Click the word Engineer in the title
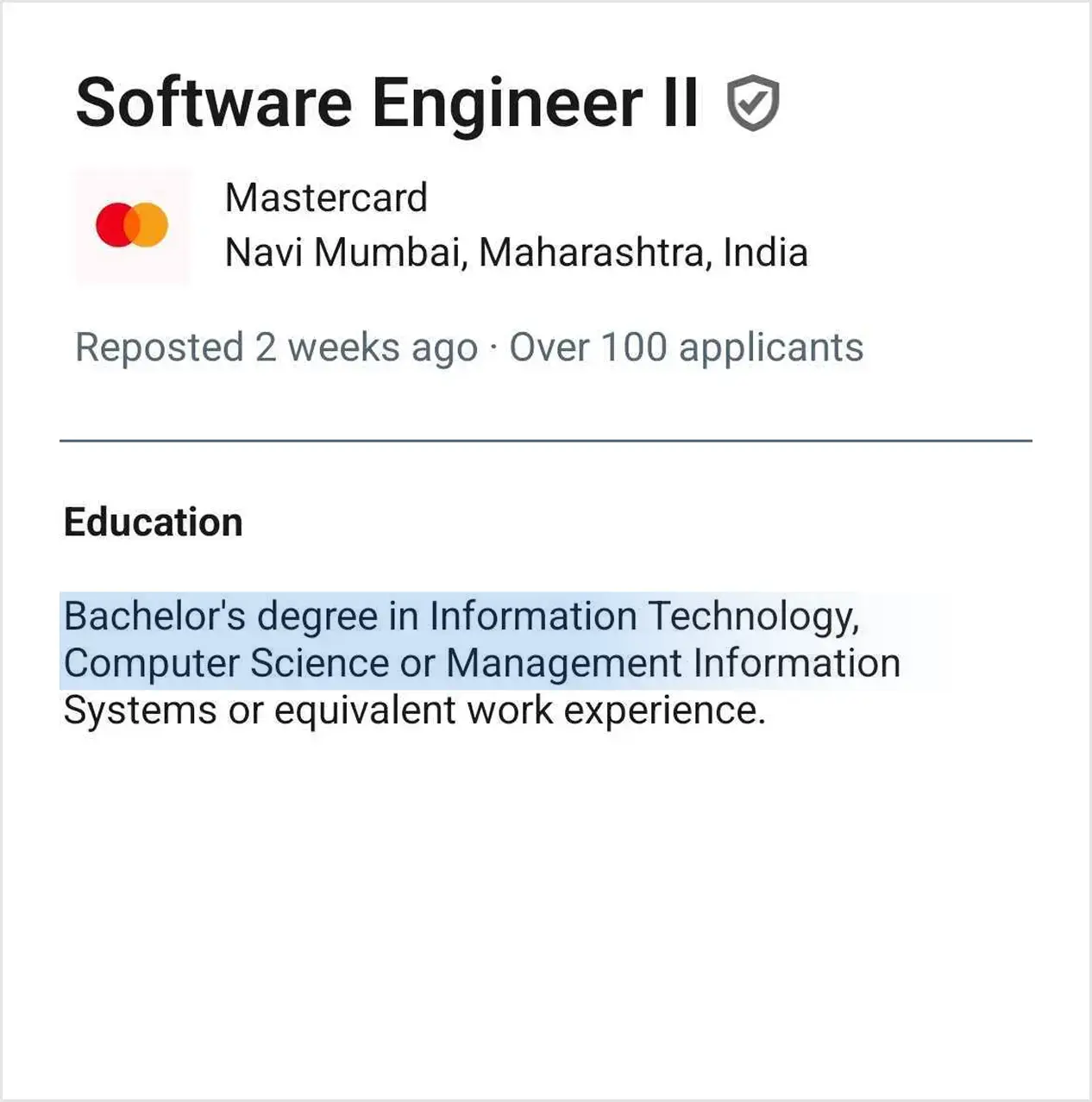This screenshot has width=1092, height=1102. point(507,103)
